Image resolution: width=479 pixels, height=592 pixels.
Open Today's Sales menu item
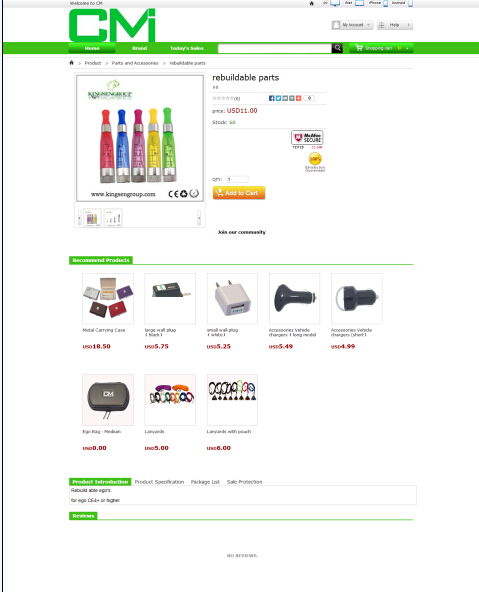(186, 48)
